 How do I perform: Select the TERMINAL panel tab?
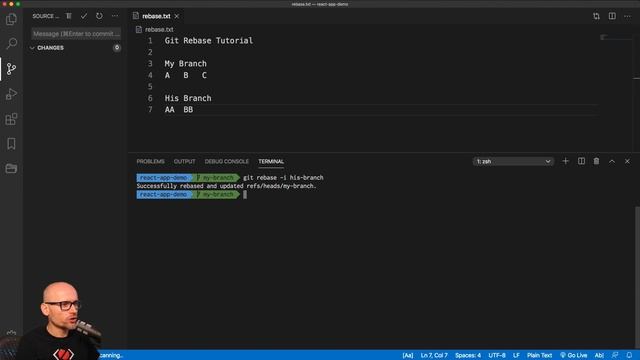point(271,161)
